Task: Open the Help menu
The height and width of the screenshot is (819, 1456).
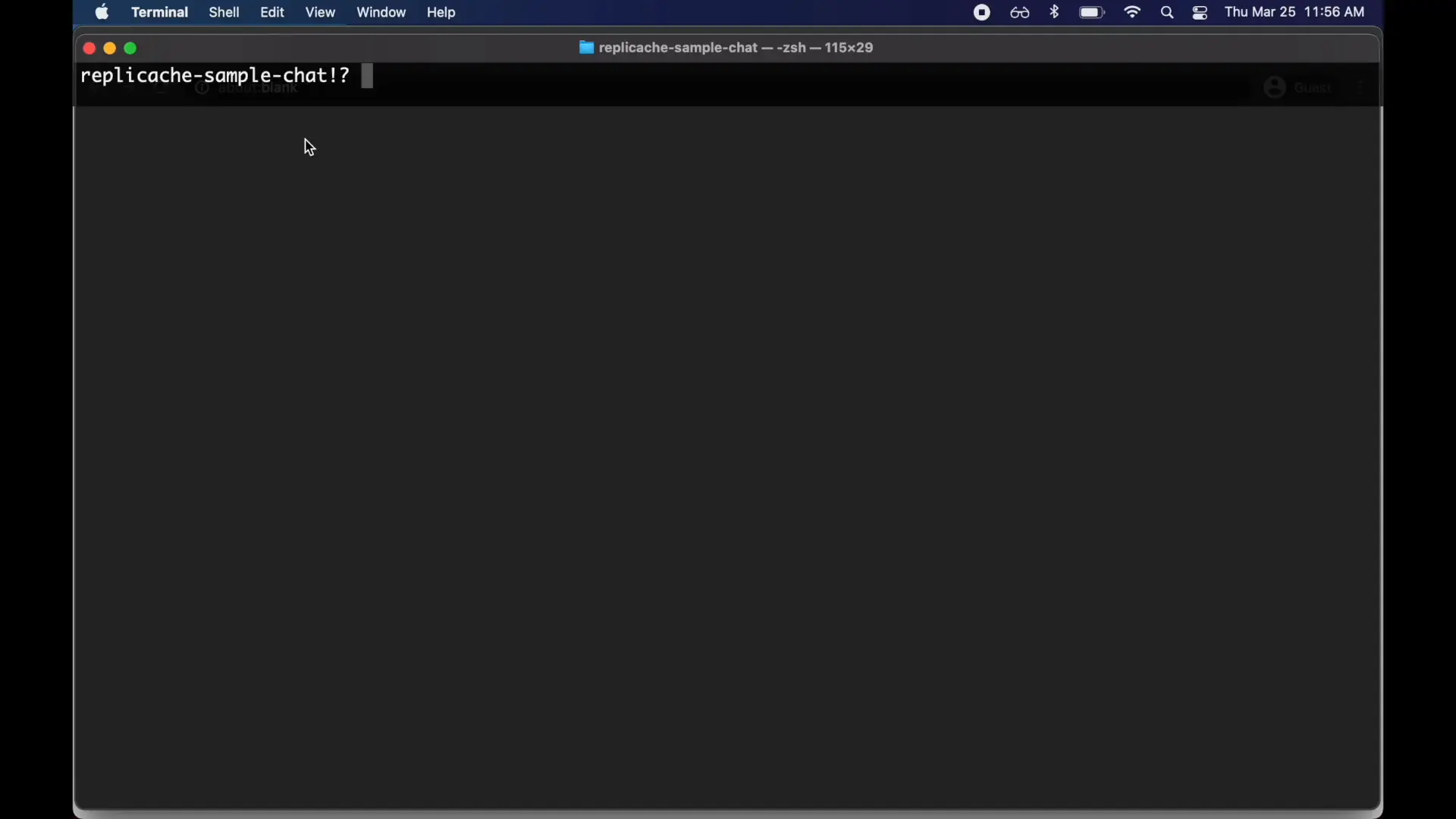Action: pos(441,12)
